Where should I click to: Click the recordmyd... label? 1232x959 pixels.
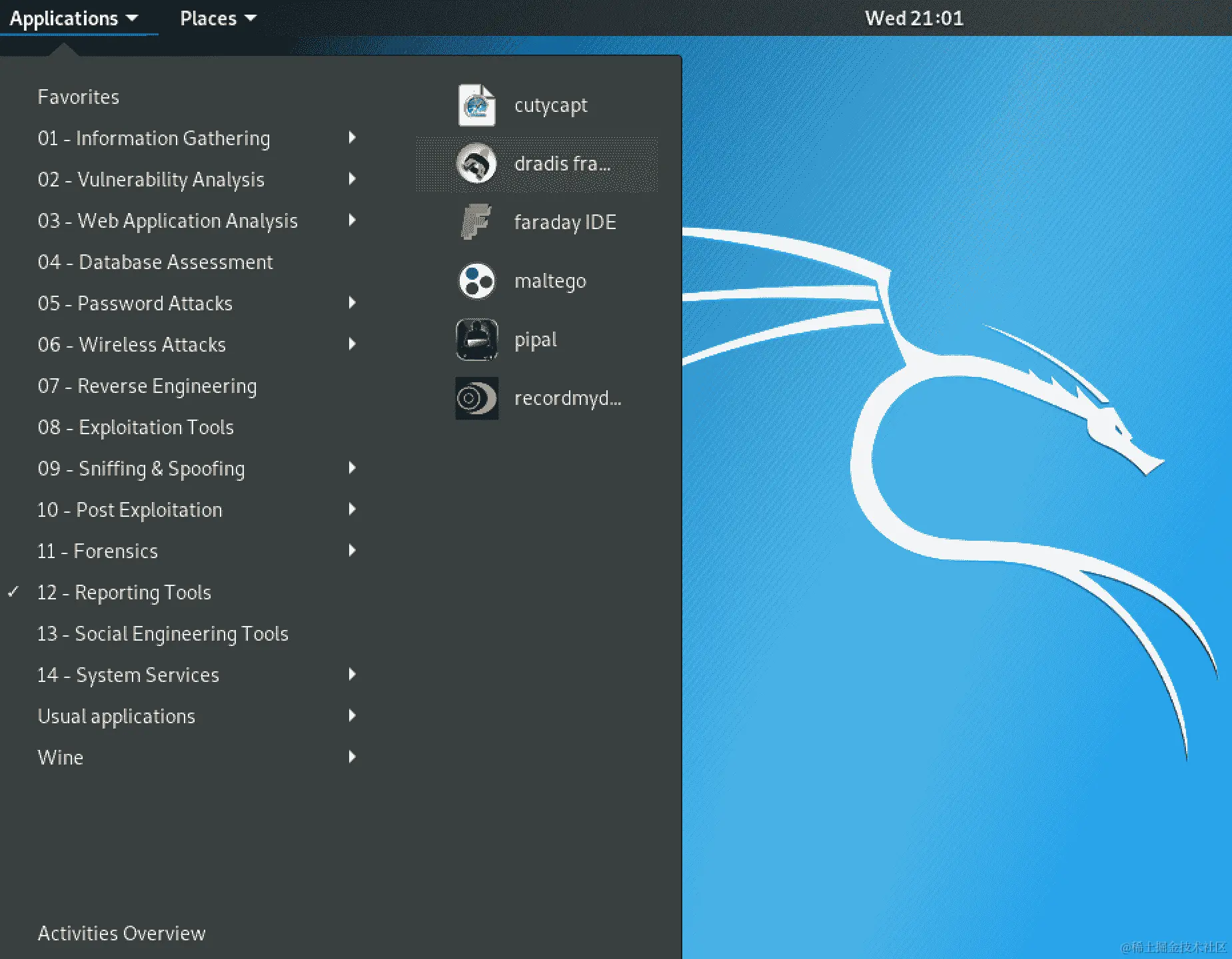tap(568, 398)
